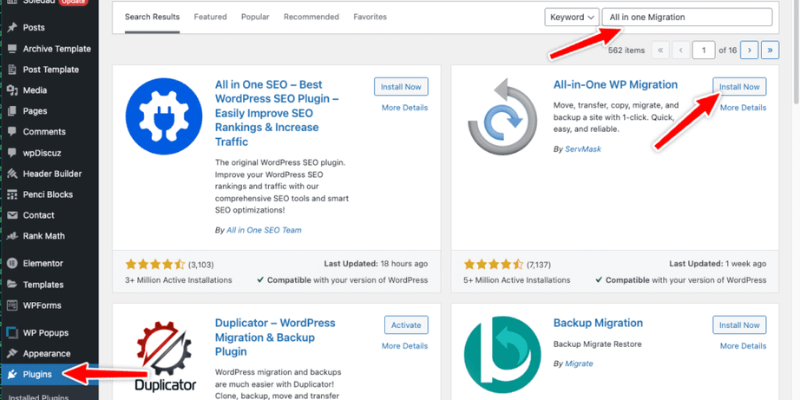The image size is (800, 400).
Task: Click the Contact envelope icon
Action: coord(13,215)
